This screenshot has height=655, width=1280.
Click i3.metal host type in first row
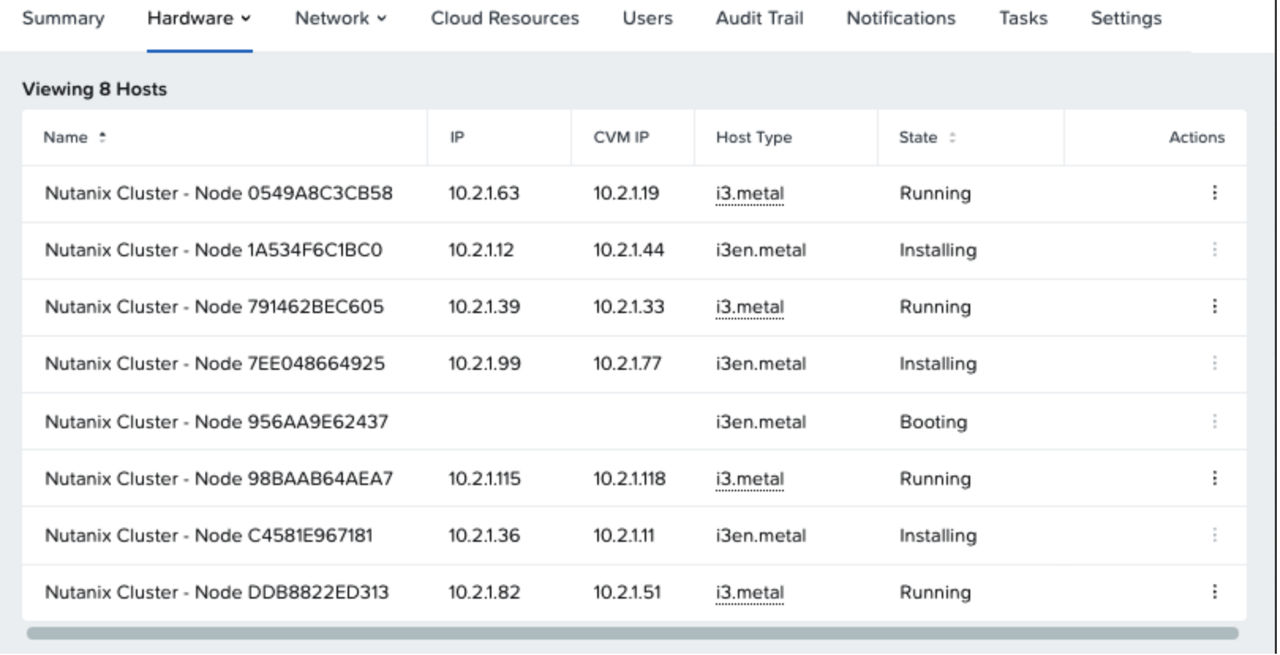click(749, 193)
